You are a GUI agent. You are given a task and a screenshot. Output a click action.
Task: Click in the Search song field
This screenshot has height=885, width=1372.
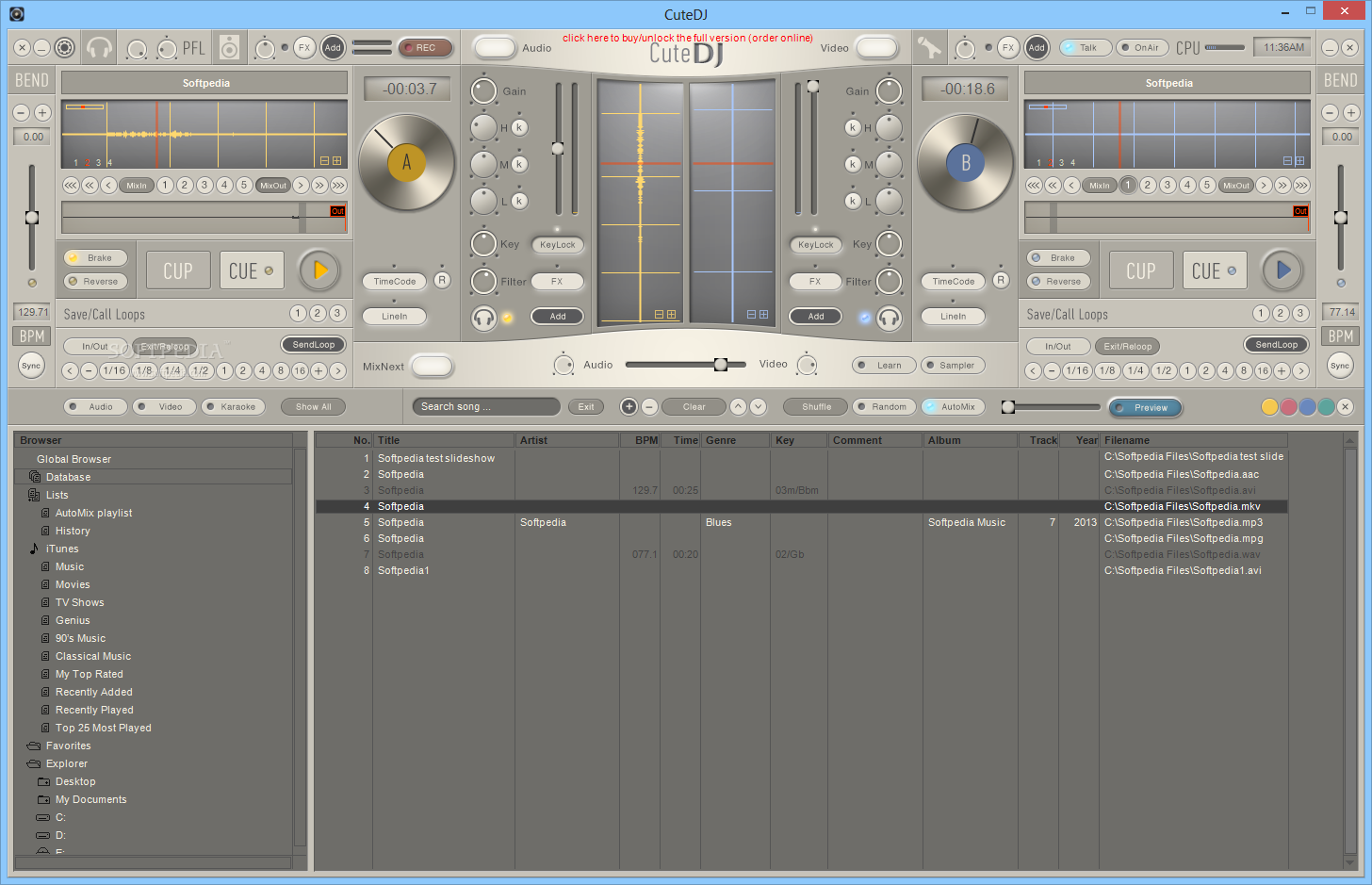[486, 407]
